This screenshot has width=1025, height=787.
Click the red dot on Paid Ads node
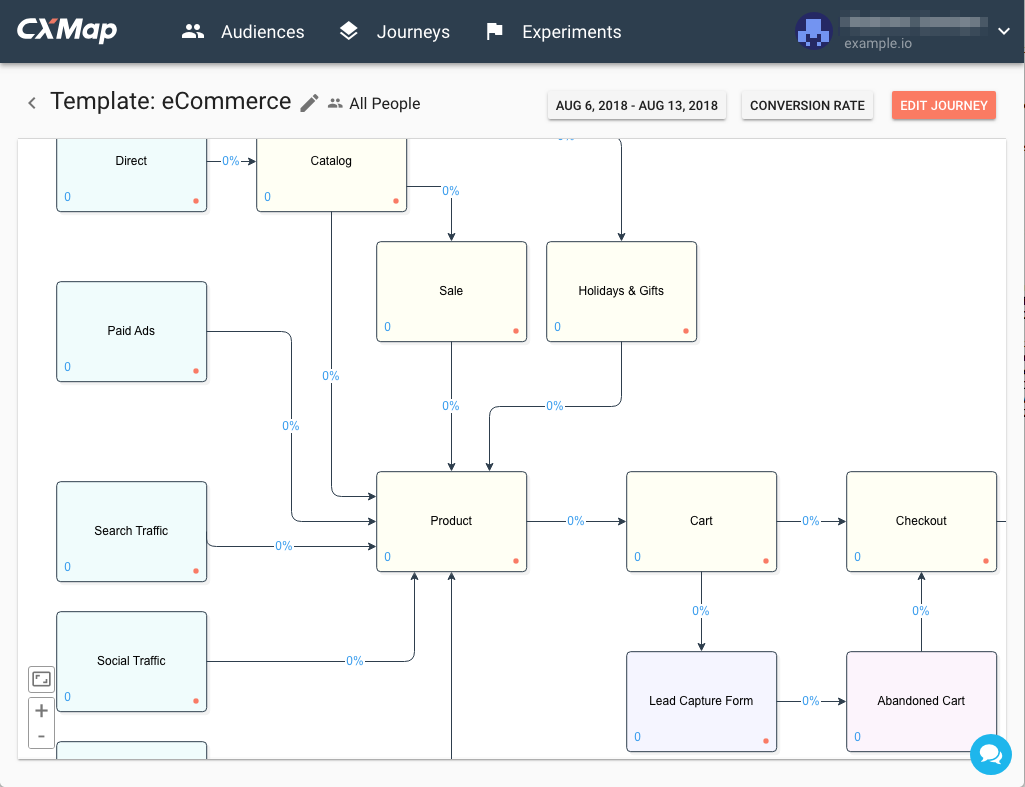coord(195,371)
